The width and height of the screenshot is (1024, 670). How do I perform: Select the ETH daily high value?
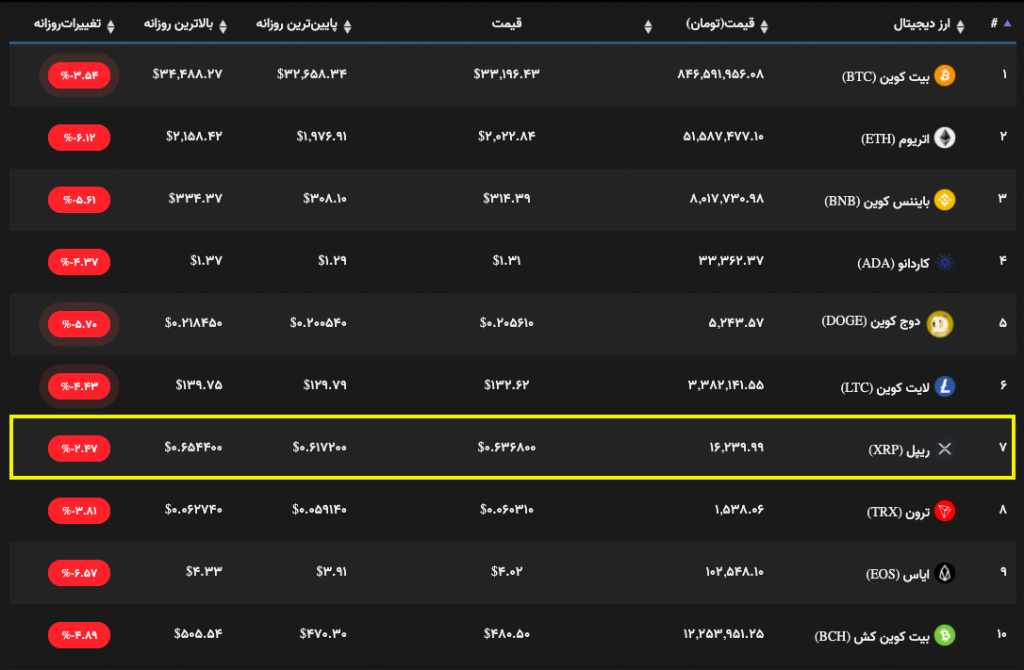point(194,136)
